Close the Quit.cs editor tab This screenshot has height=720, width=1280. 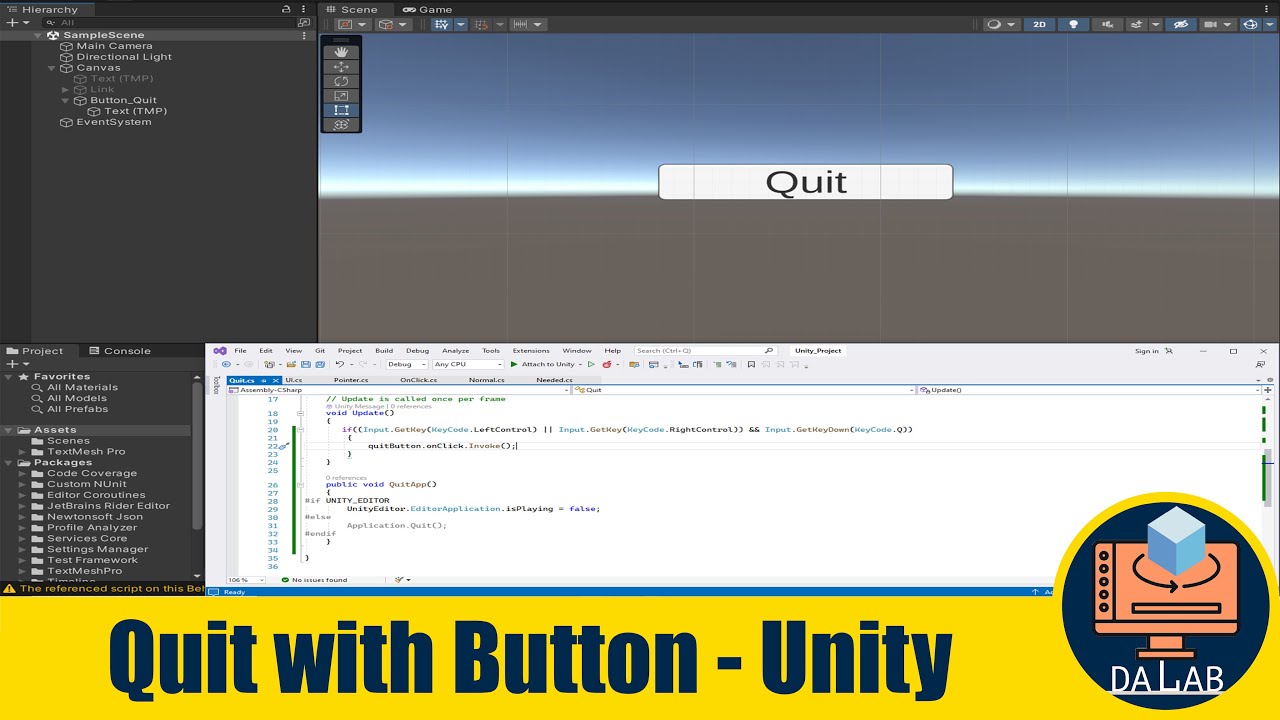coord(276,380)
